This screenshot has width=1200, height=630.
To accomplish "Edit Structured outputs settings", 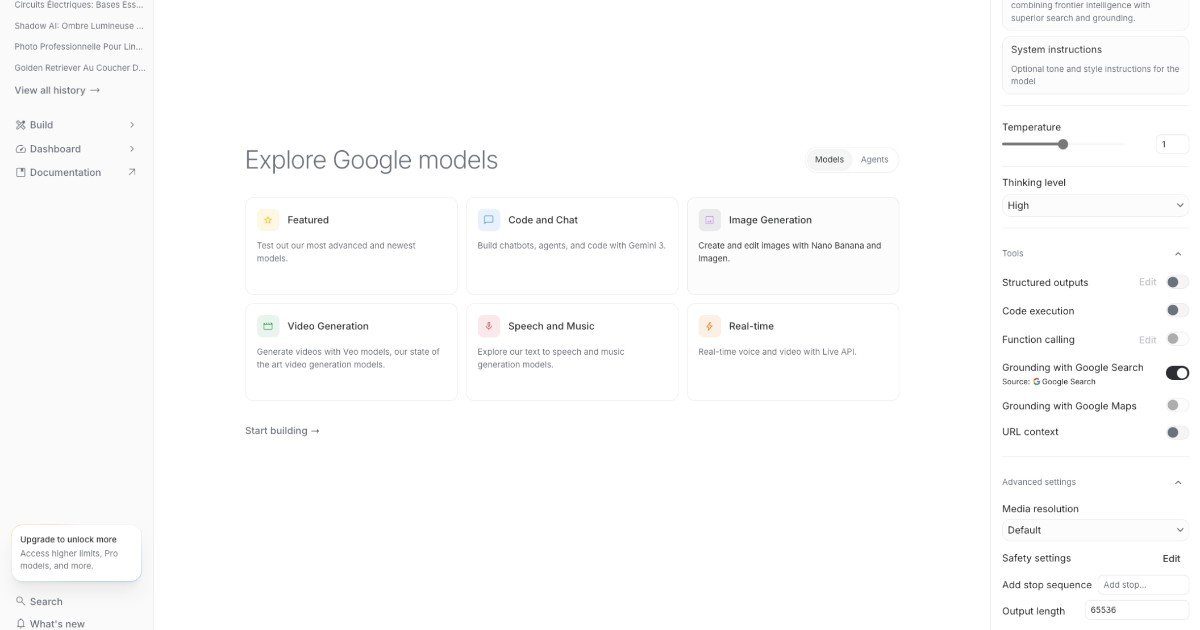I will [1148, 282].
